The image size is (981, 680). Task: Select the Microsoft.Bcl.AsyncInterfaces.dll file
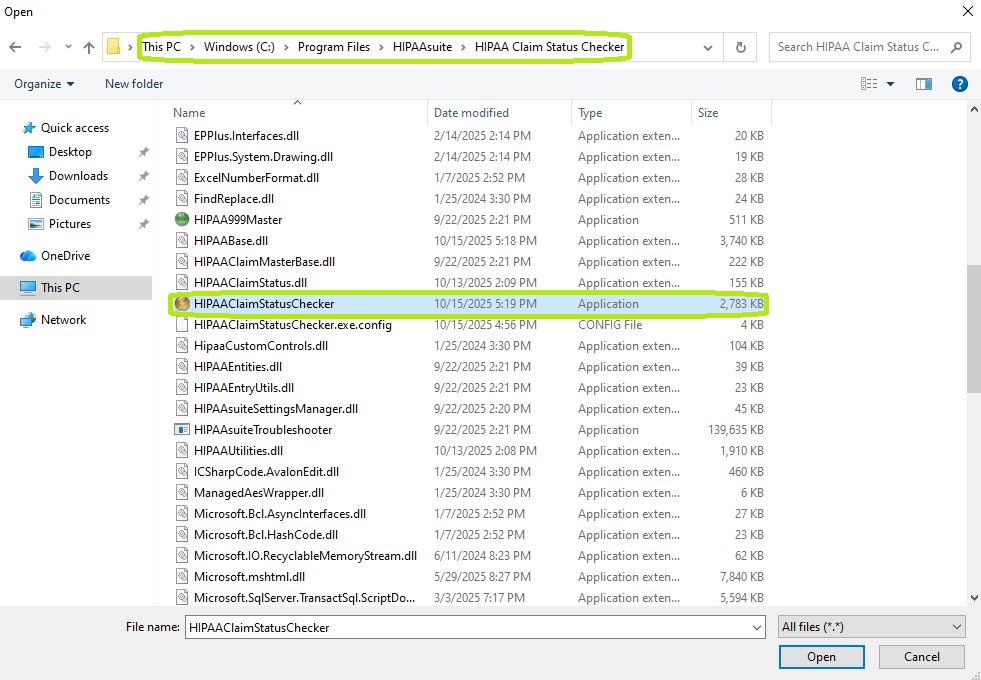click(x=280, y=514)
